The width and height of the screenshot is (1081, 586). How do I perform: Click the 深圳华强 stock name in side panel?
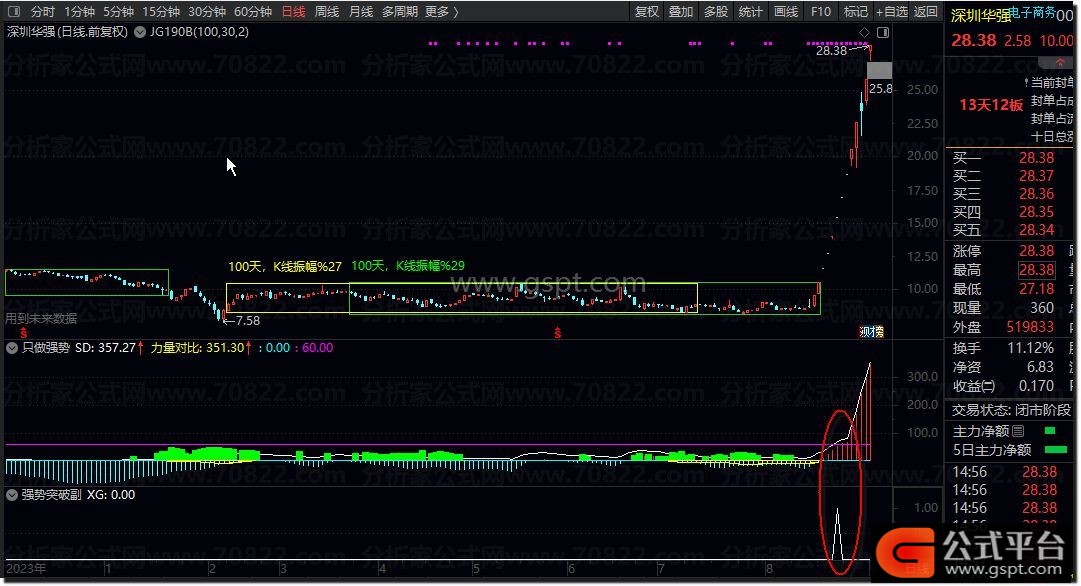(x=980, y=15)
